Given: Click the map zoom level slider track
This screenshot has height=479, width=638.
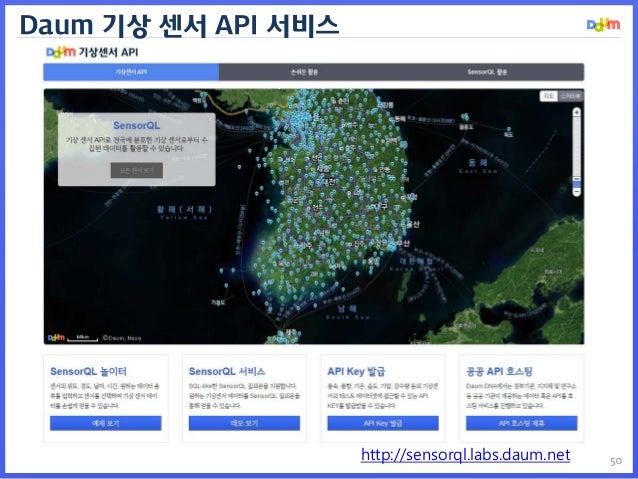Looking at the screenshot, I should pyautogui.click(x=577, y=149).
